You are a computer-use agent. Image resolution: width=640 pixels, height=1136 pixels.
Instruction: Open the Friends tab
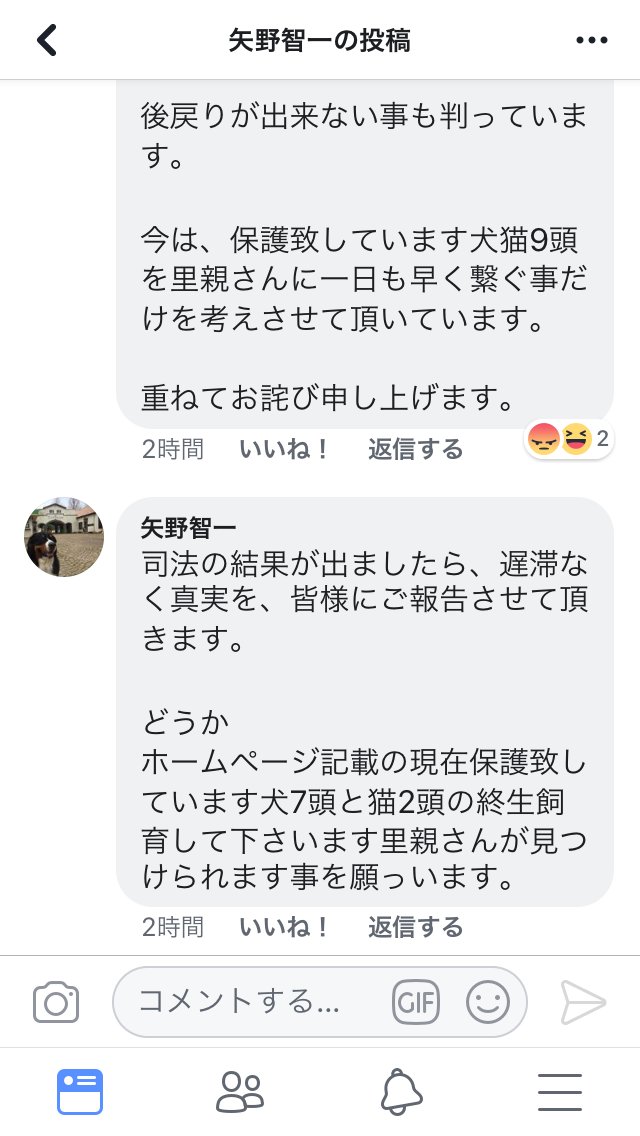[x=240, y=1091]
